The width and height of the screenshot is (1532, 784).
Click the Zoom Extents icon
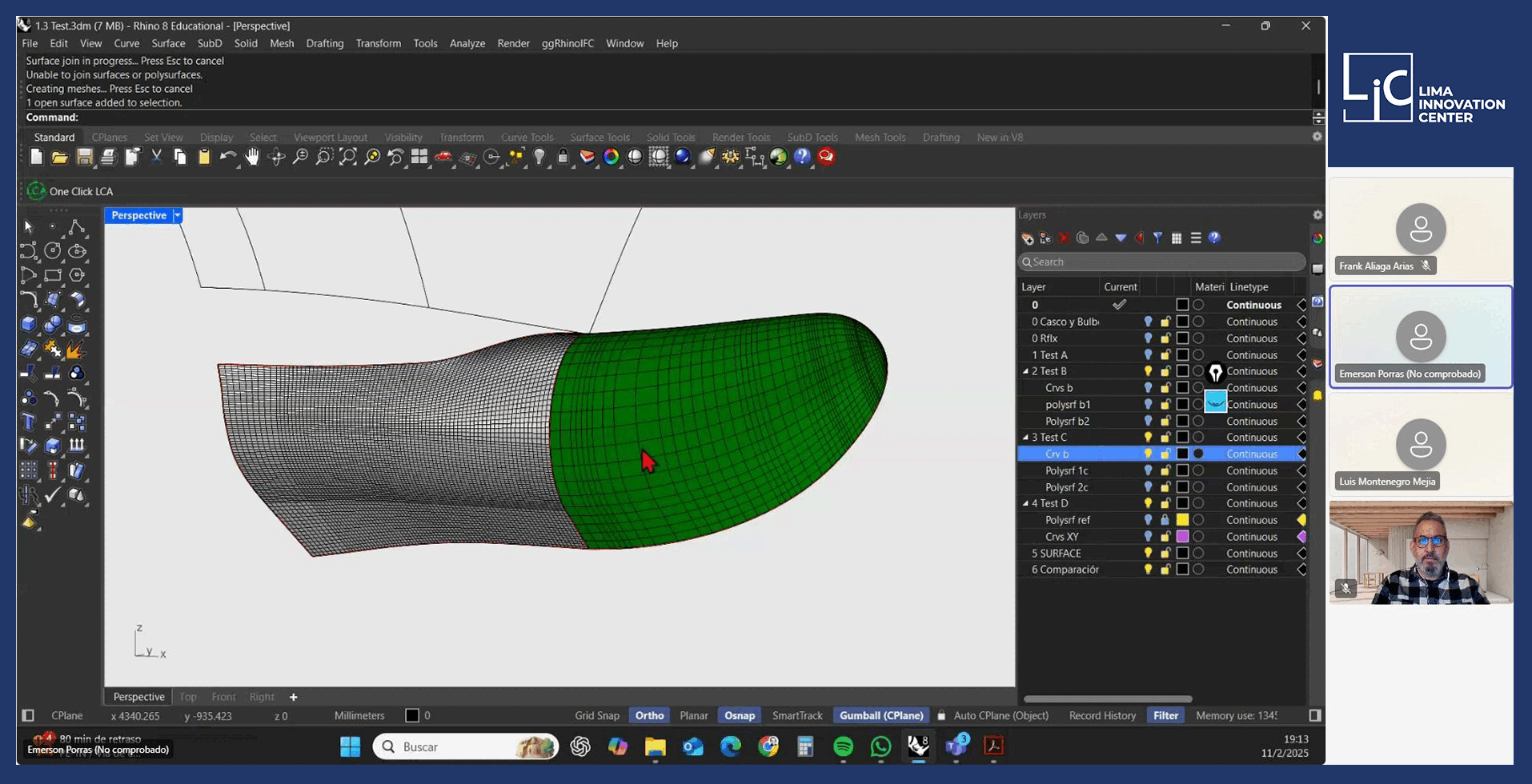pyautogui.click(x=347, y=157)
